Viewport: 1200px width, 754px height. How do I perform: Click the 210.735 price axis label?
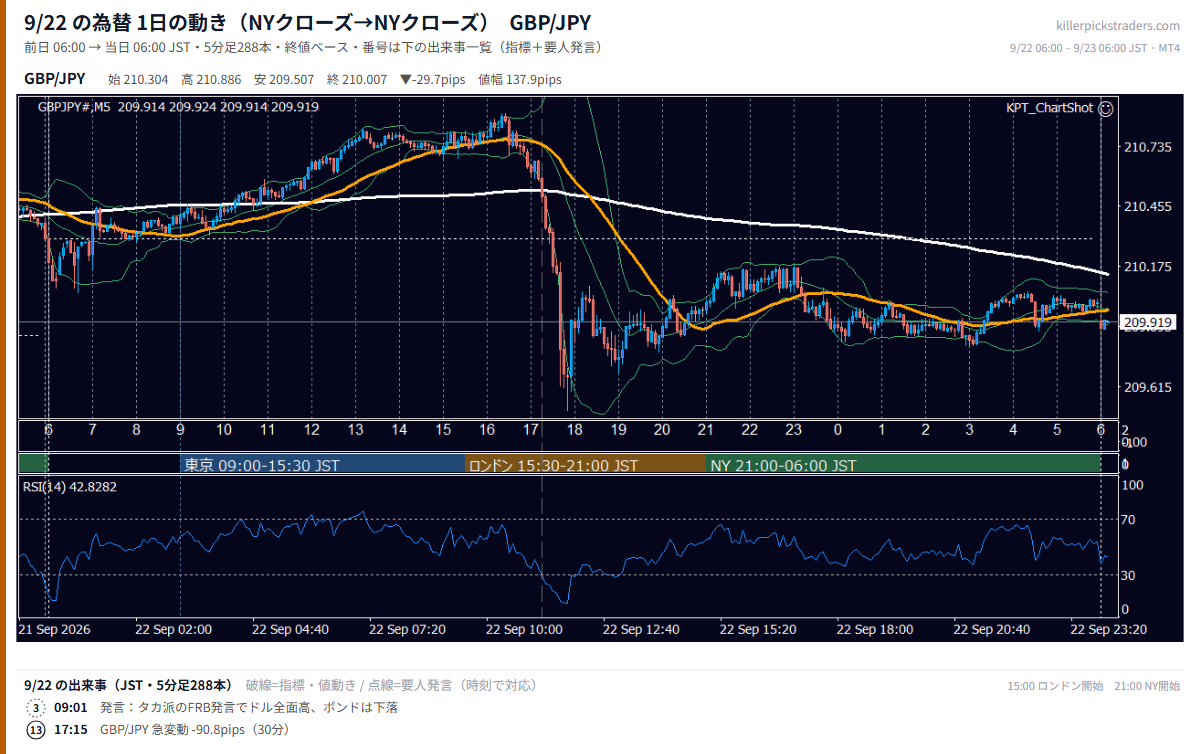point(1148,148)
